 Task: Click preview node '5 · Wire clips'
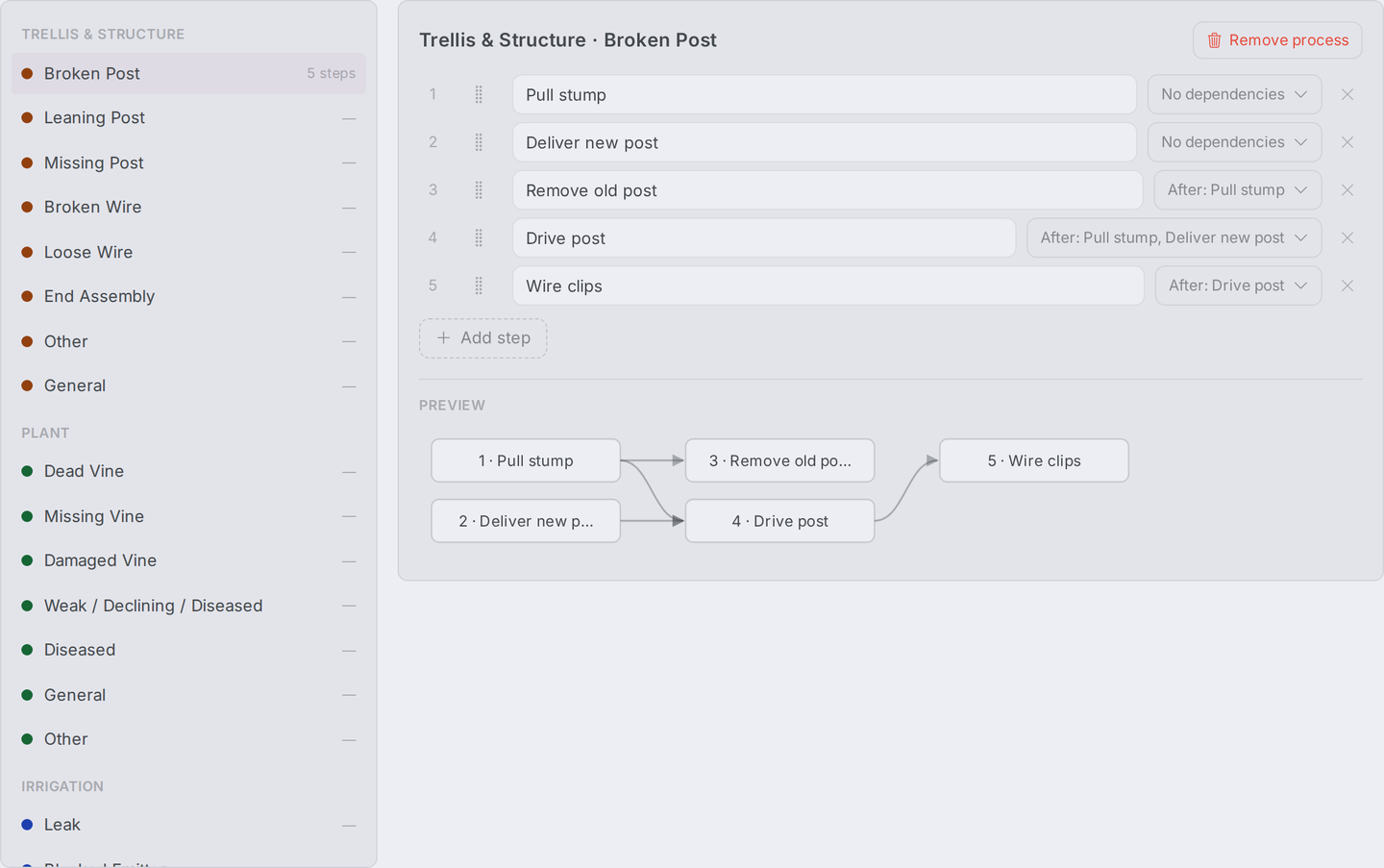[1034, 460]
